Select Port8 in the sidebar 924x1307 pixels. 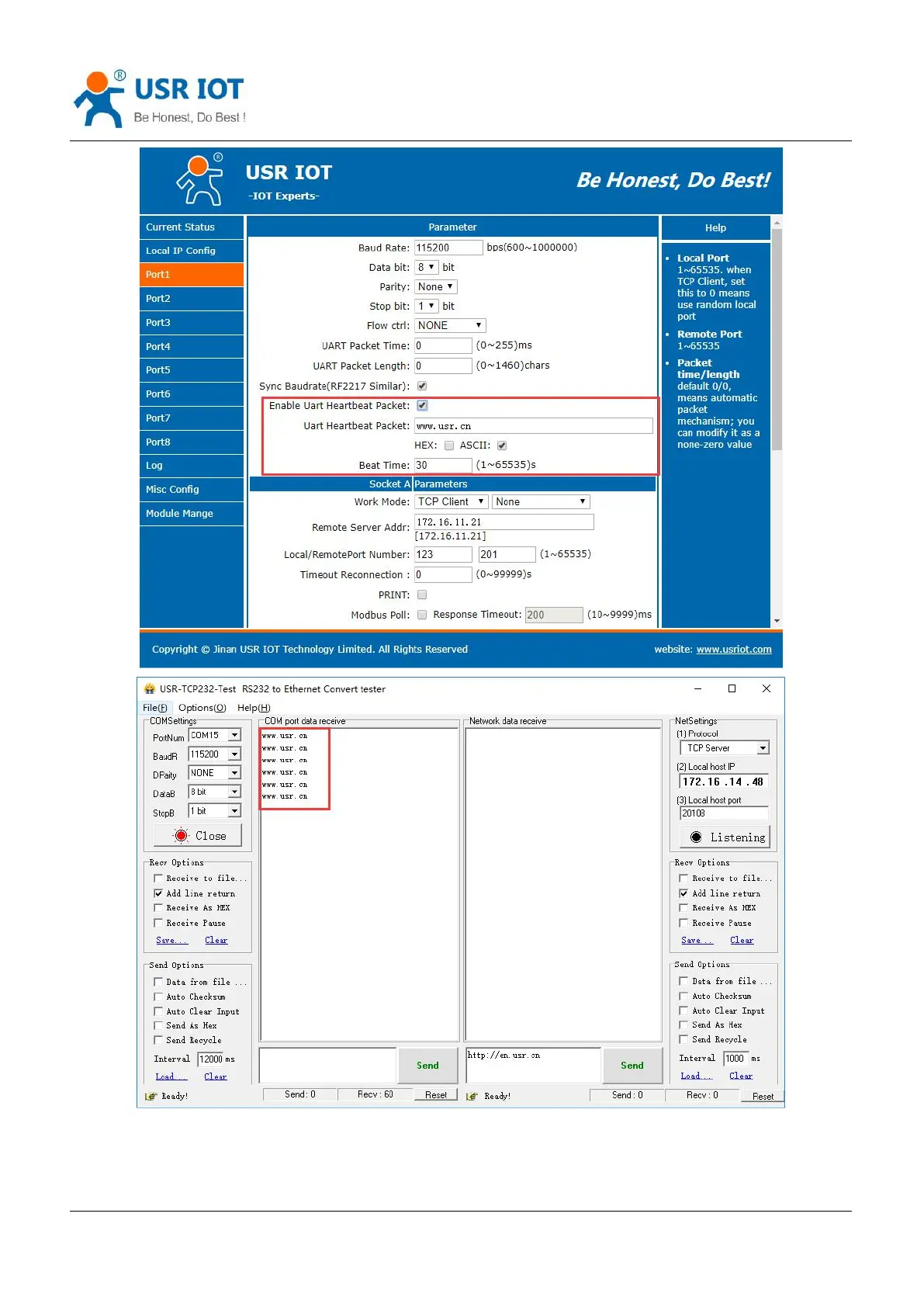coord(192,442)
